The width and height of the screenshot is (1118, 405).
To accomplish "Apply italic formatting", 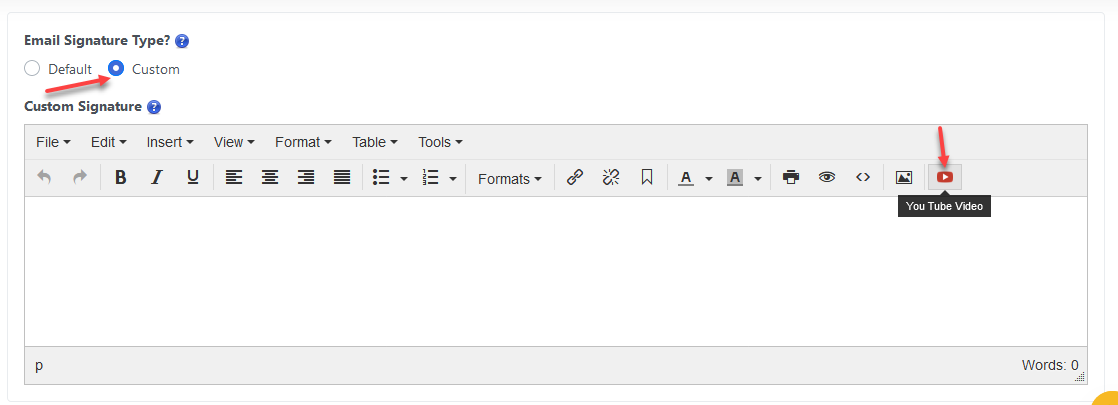I will 156,178.
